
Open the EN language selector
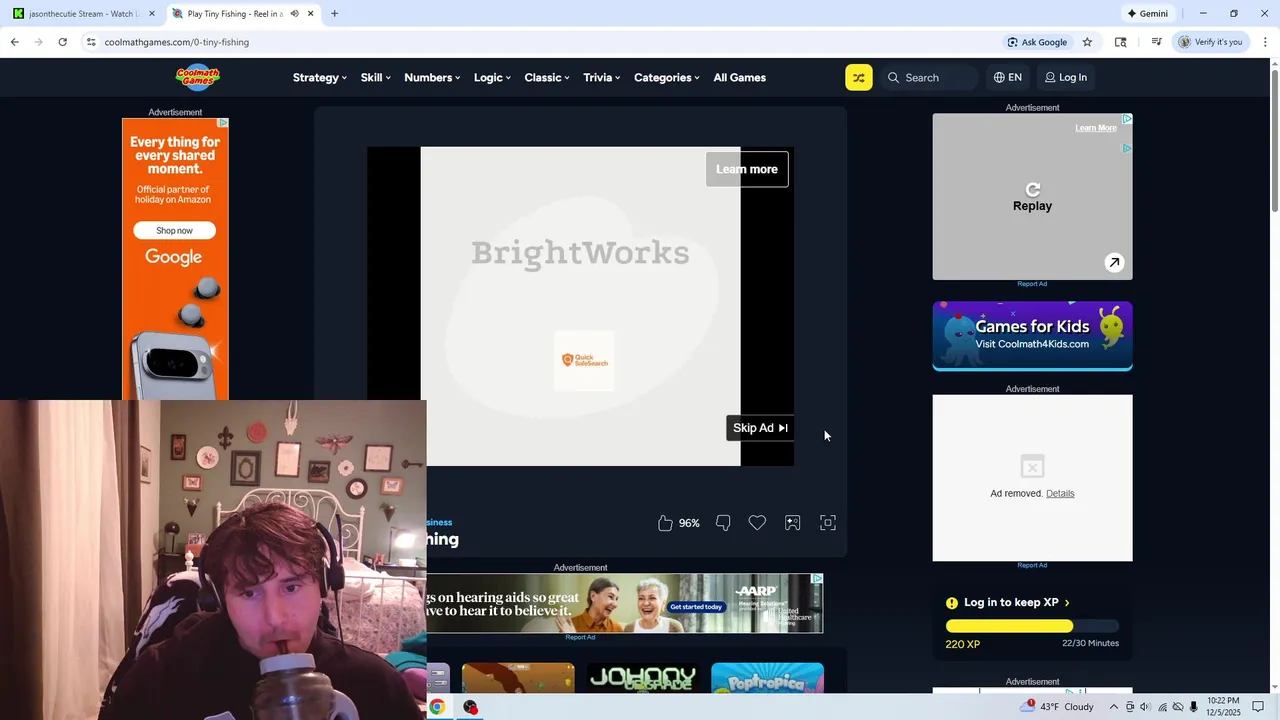click(1008, 77)
